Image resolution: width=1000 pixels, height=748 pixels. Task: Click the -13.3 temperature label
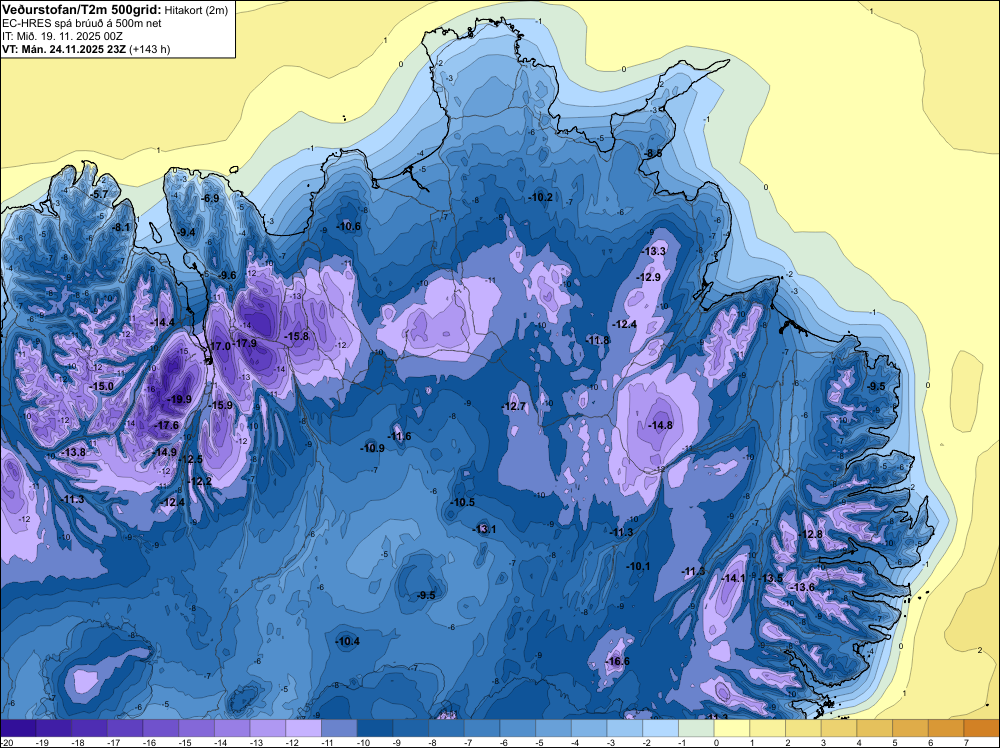[x=654, y=251]
